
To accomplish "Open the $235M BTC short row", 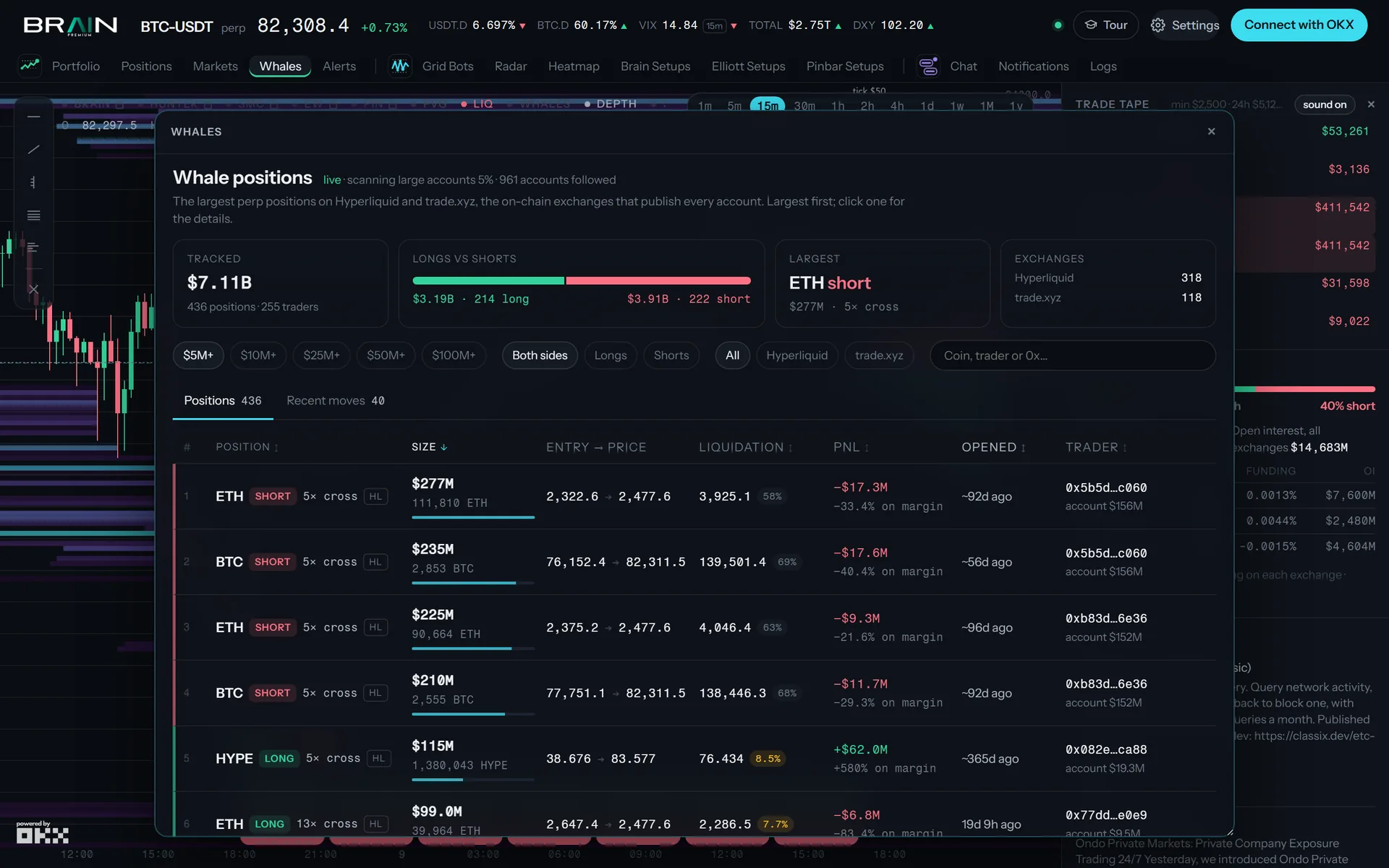I will 694,562.
